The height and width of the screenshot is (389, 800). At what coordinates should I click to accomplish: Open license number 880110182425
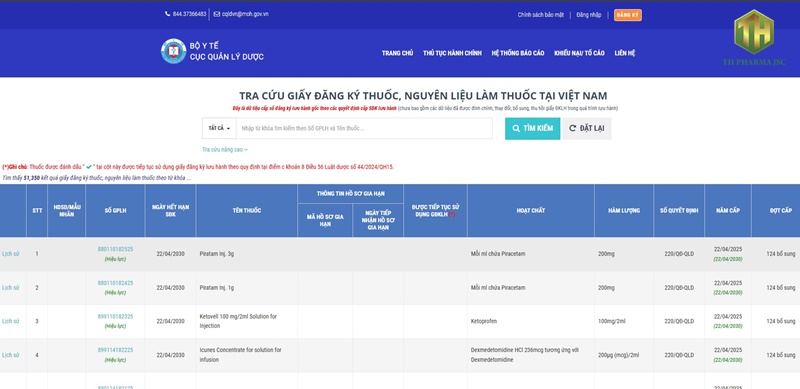coord(115,283)
